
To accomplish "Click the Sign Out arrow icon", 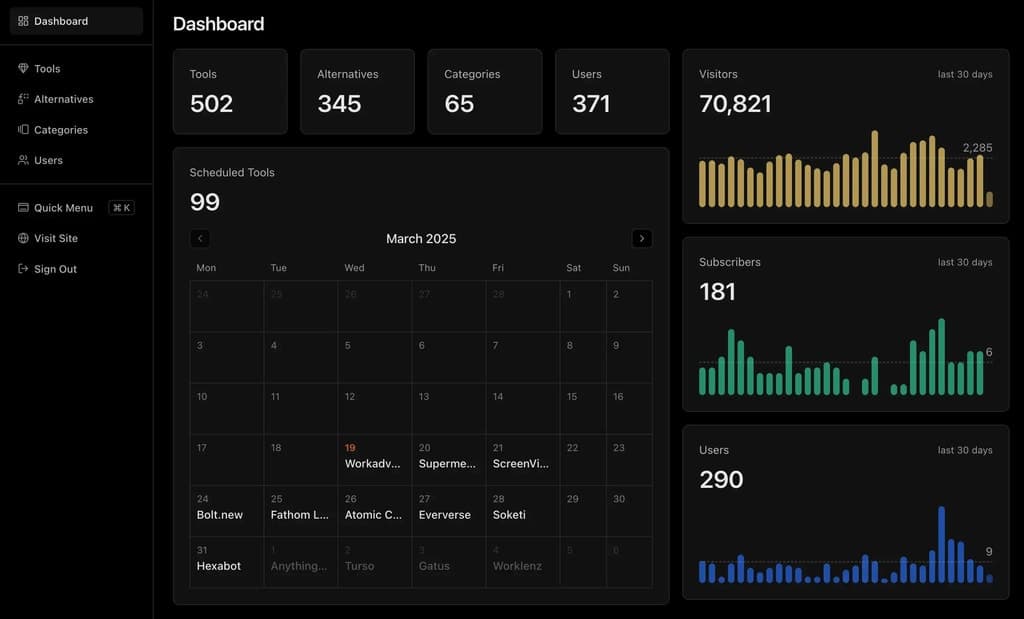I will click(x=22, y=269).
